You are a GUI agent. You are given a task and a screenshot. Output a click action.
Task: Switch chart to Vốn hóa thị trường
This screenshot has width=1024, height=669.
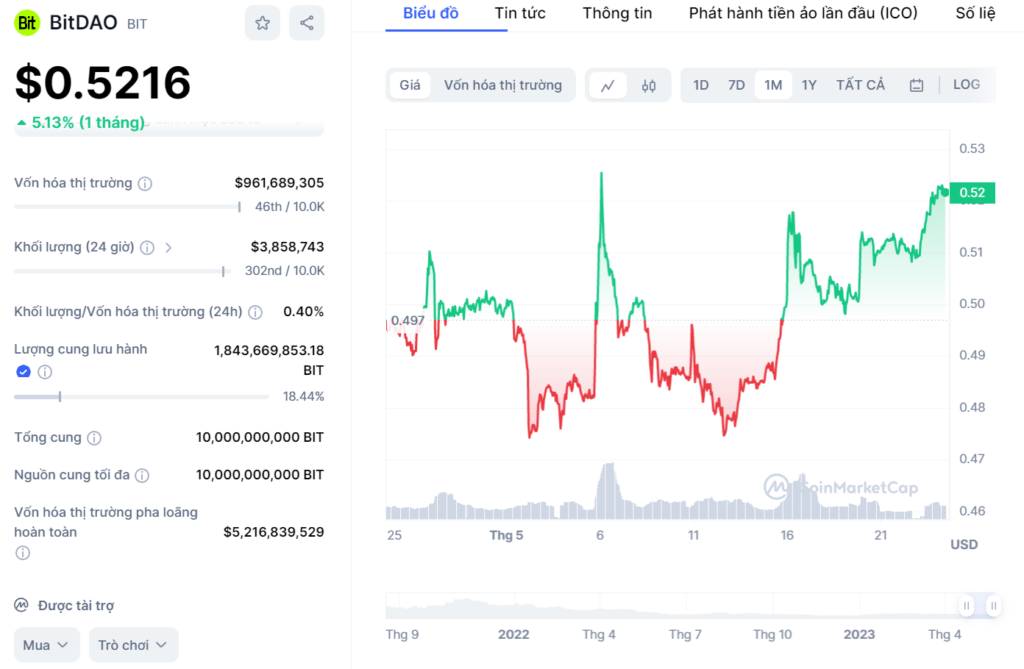coord(503,85)
